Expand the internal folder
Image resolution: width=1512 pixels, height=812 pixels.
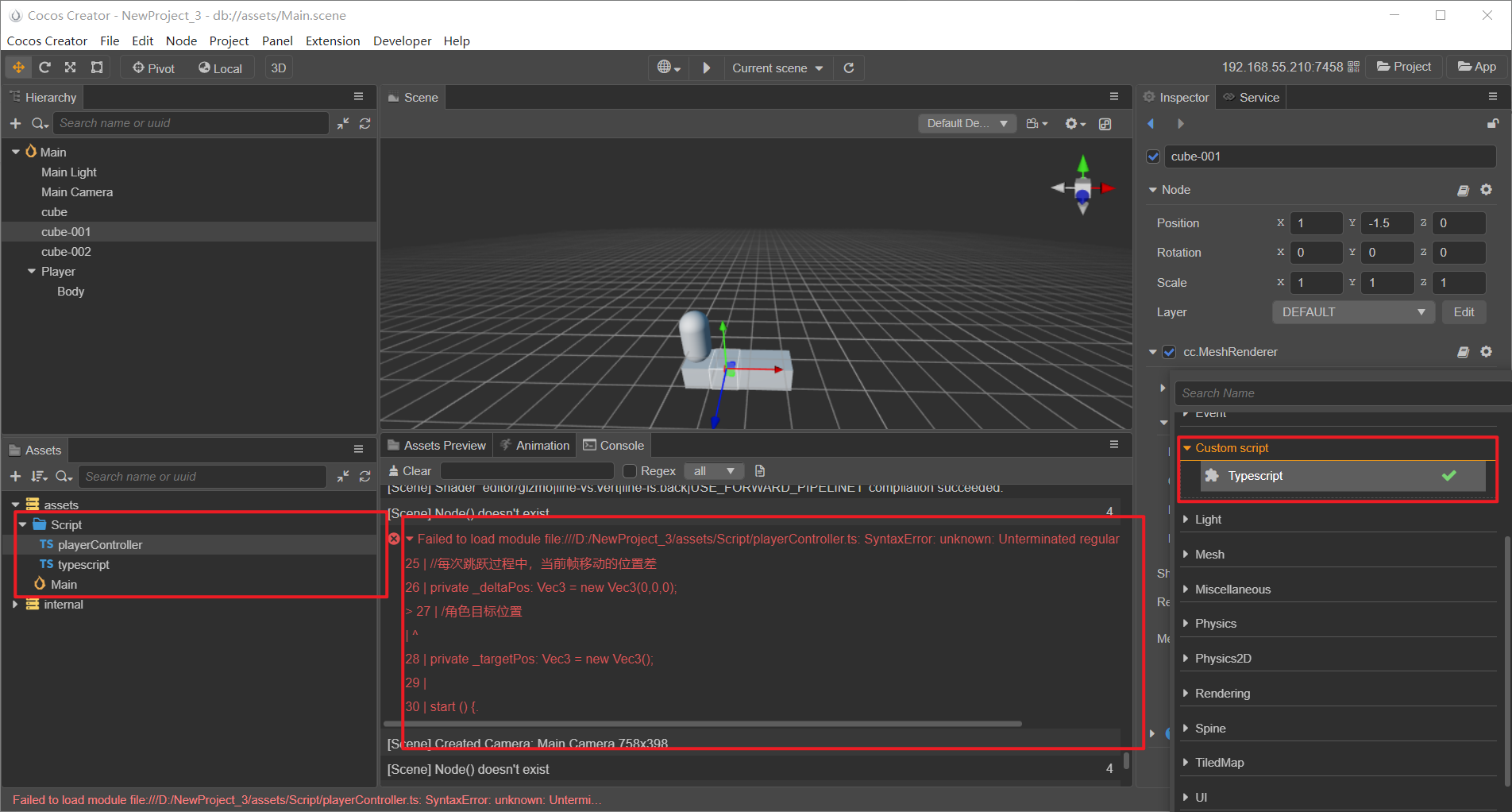coord(16,605)
